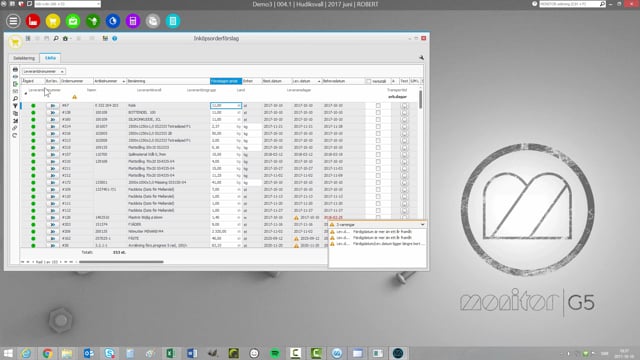640x360 pixels.
Task: Click the highlighted Föreslagen antal column header
Action: pos(226,81)
